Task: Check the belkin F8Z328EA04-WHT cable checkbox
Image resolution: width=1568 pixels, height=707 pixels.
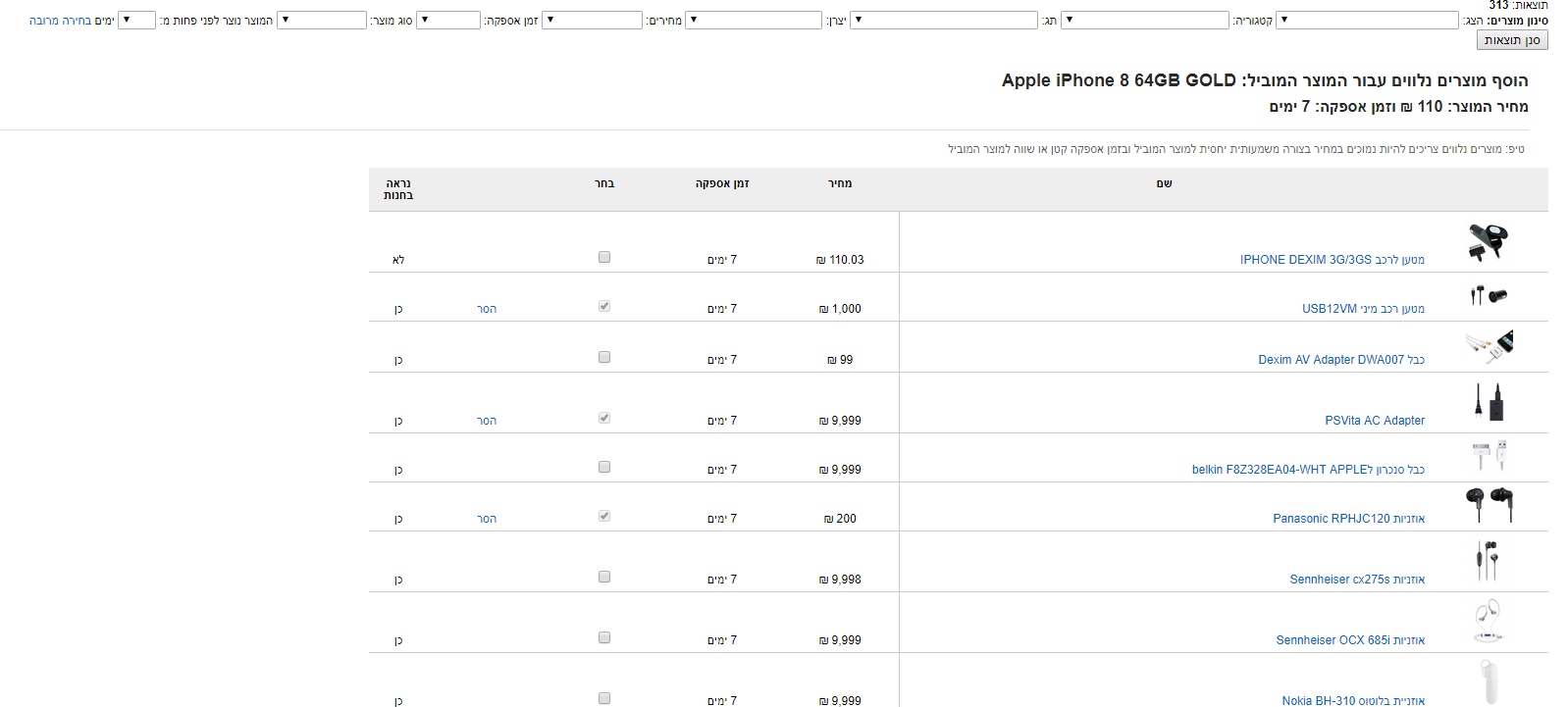Action: pyautogui.click(x=604, y=467)
